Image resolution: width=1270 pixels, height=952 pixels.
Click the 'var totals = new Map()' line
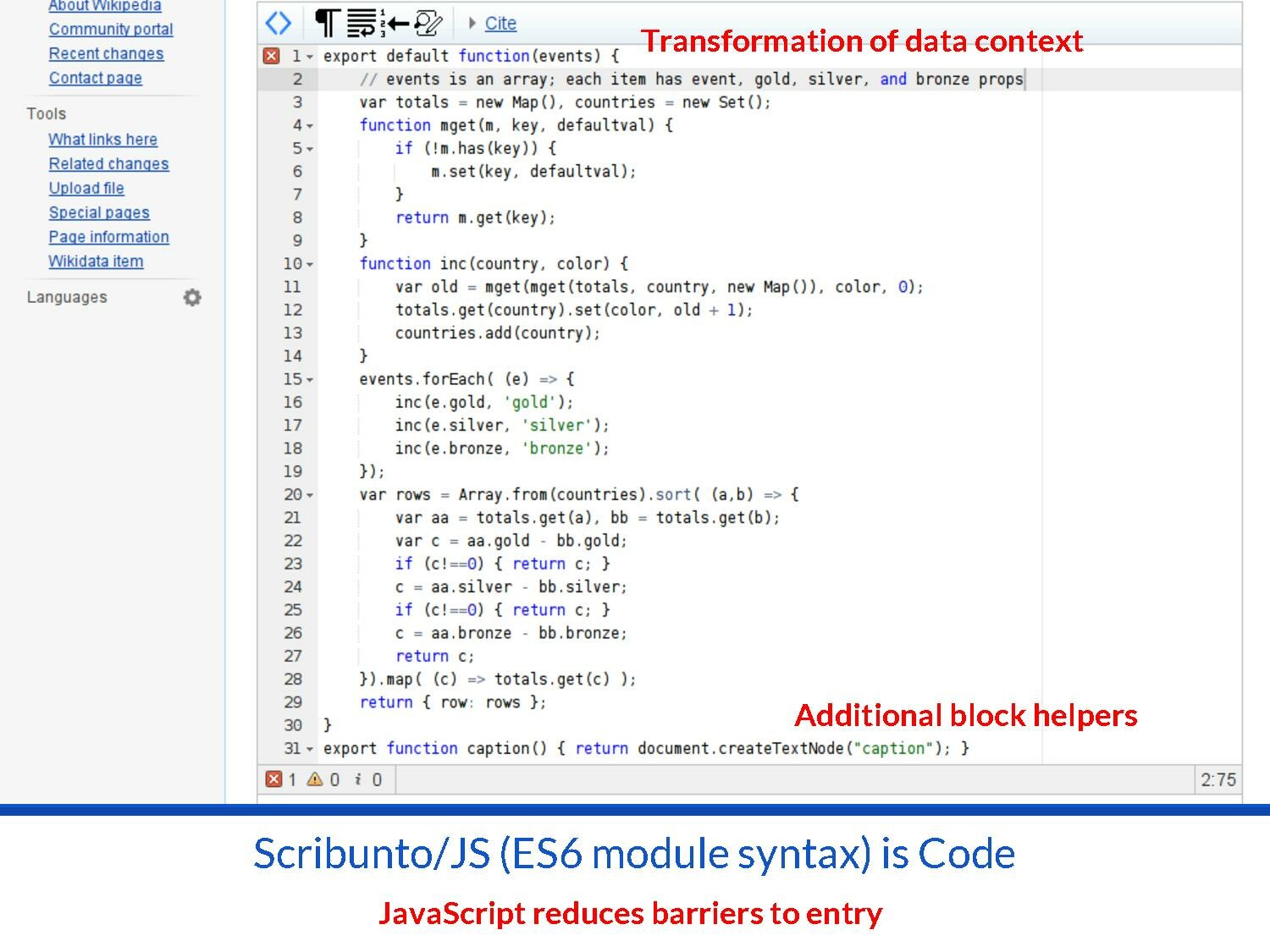(565, 102)
